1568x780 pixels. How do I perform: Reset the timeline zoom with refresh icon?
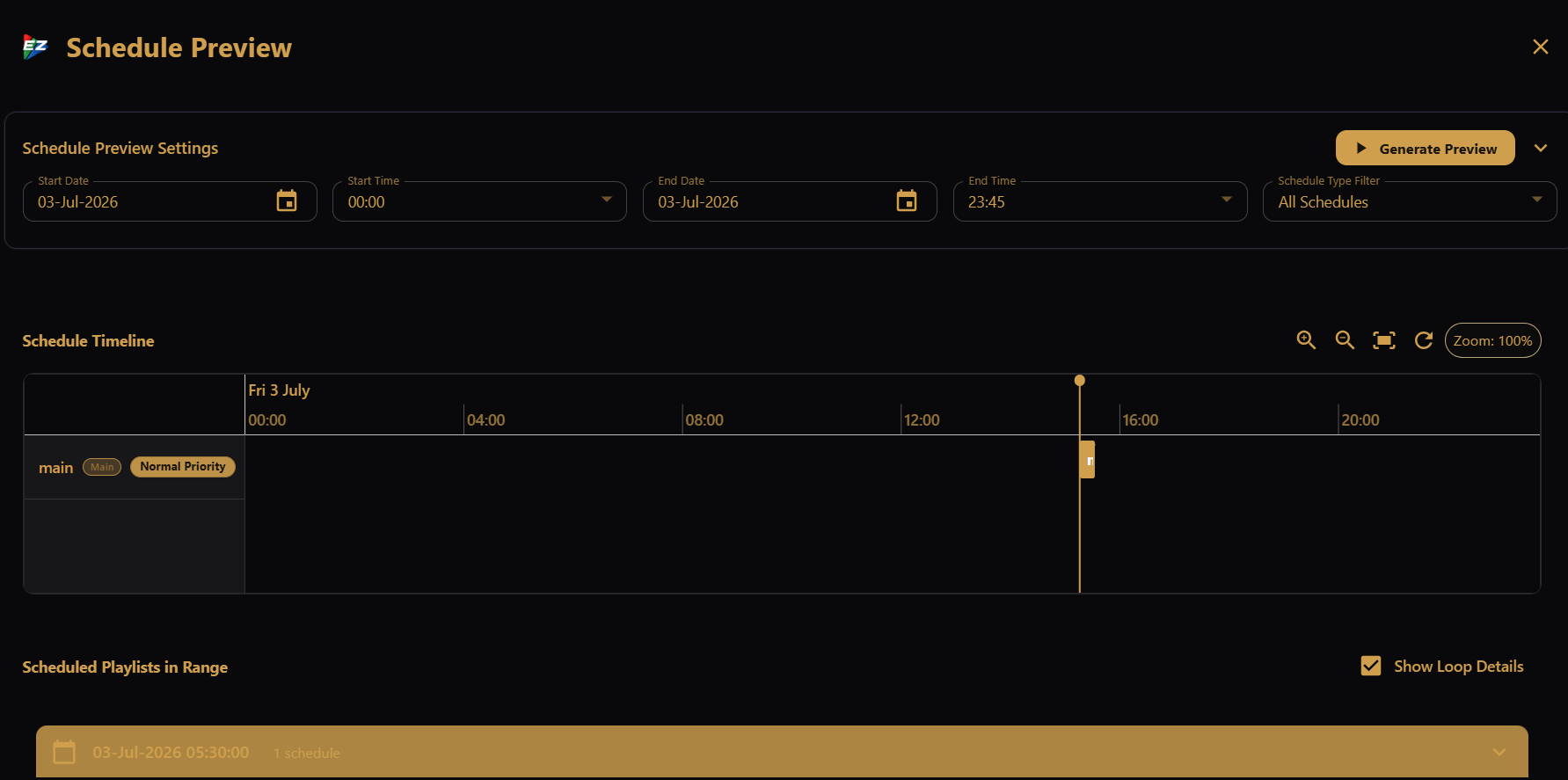pos(1423,340)
